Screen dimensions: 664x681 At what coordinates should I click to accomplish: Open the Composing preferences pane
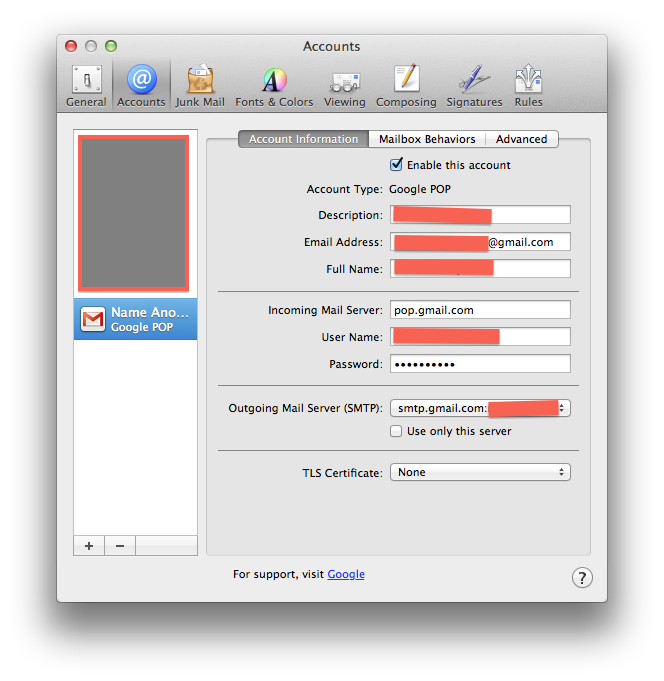pos(406,86)
